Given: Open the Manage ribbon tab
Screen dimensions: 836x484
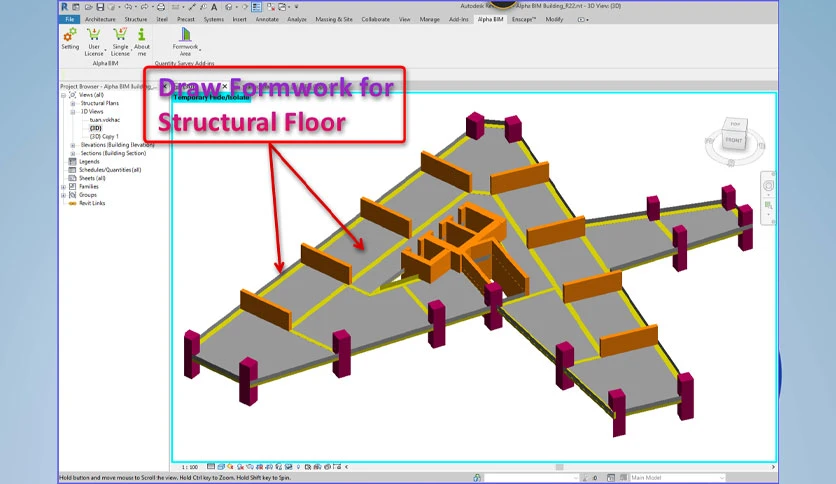Looking at the screenshot, I should pyautogui.click(x=429, y=19).
